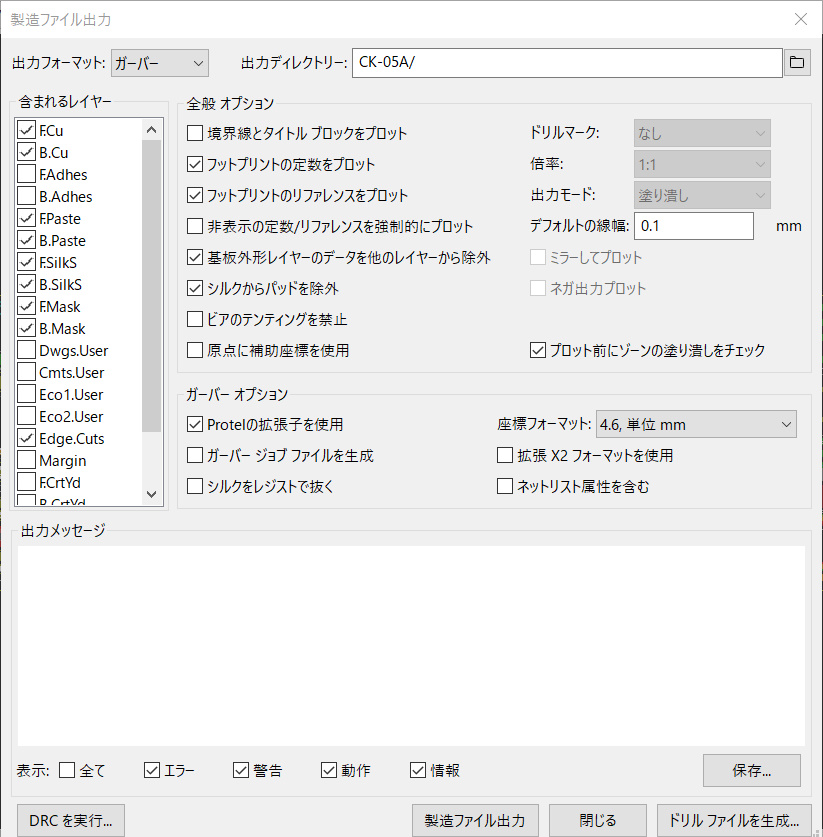
Task: Click the 保存... button
Action: 751,770
